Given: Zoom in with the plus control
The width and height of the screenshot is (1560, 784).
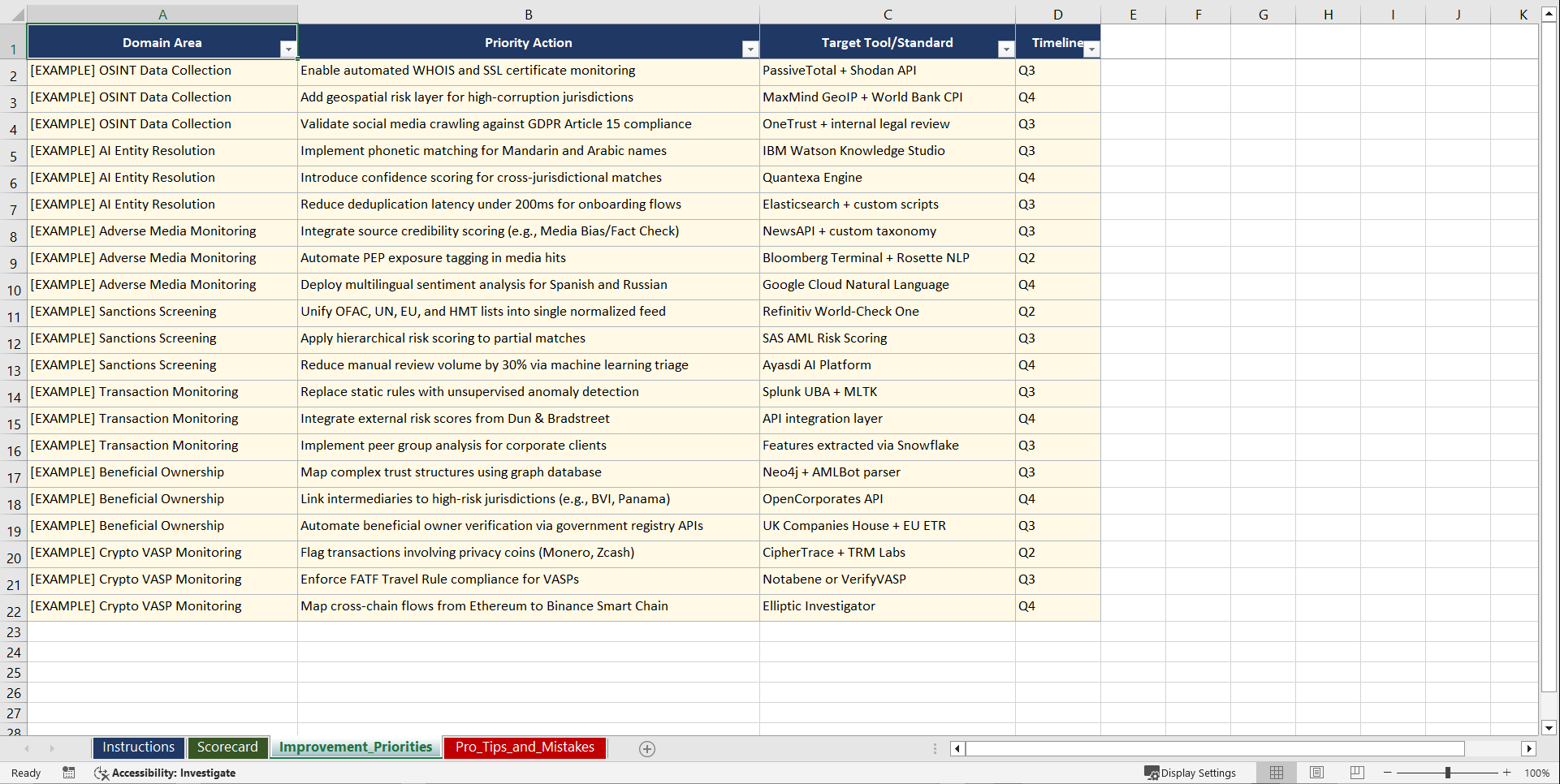Looking at the screenshot, I should pos(1506,773).
